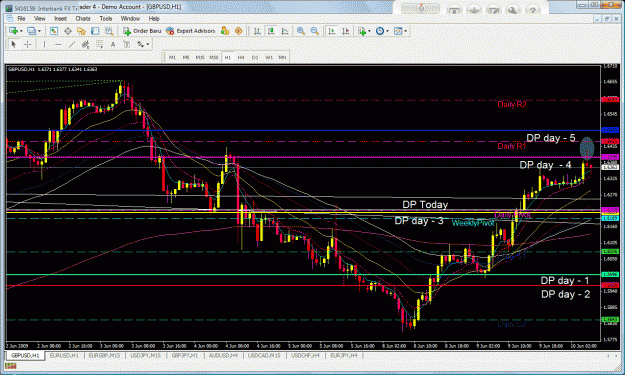Expand the templates dropdown arrow
This screenshot has width=625, height=375.
(405, 31)
